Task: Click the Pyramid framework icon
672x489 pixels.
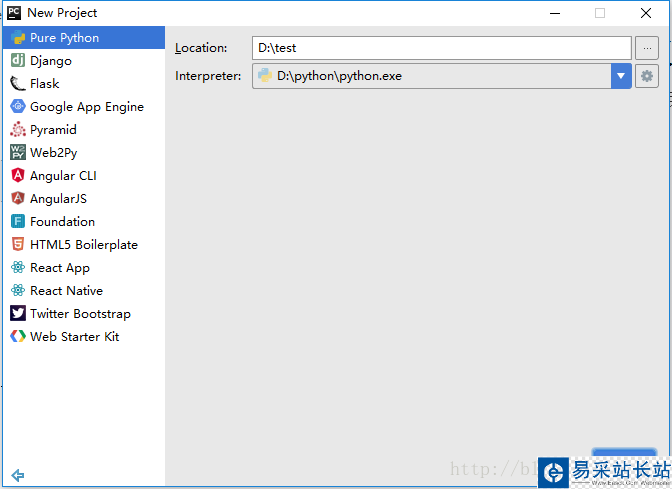Action: pos(18,130)
